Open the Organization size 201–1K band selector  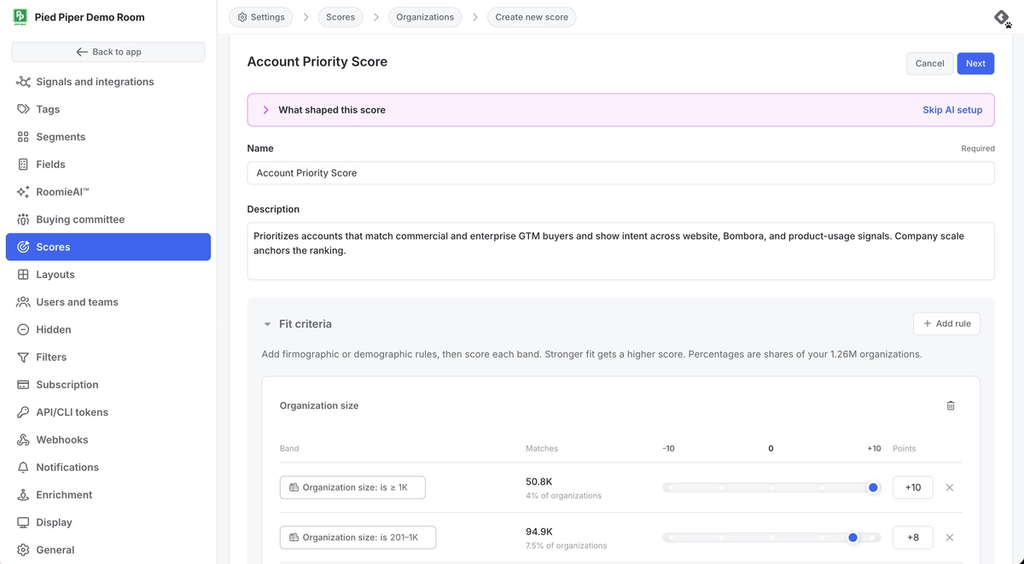coord(358,537)
